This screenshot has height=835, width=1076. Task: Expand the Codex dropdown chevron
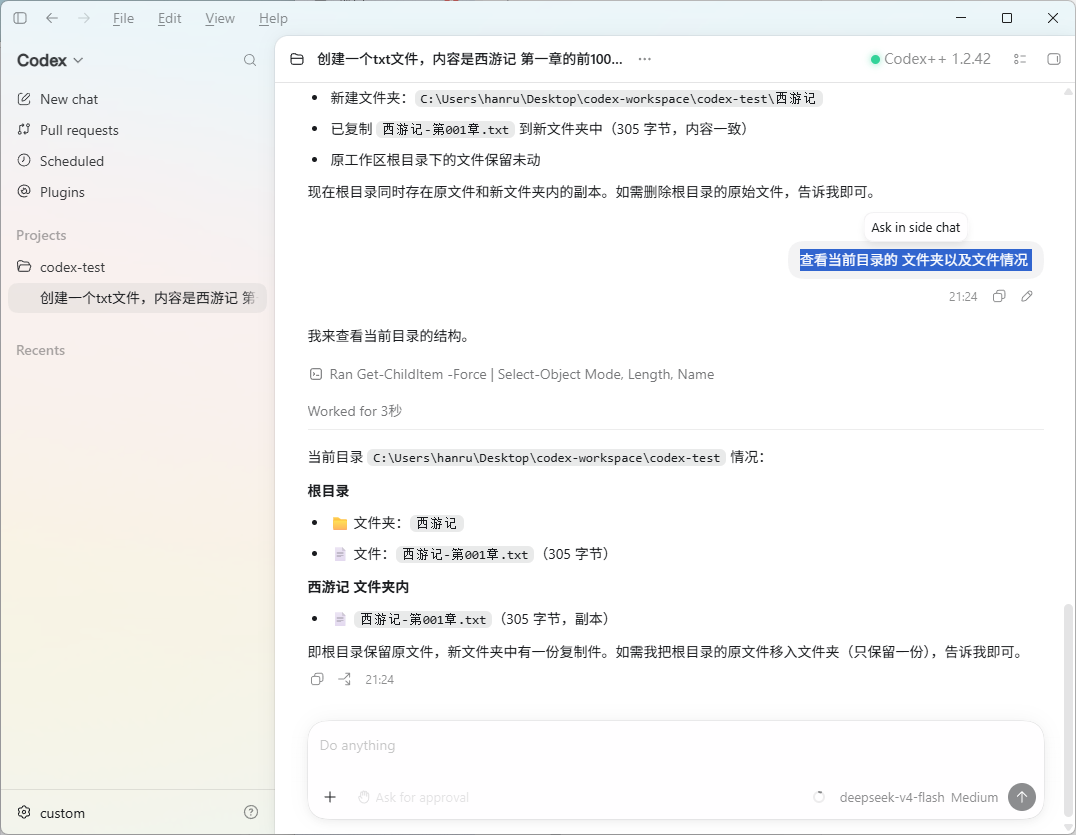[78, 60]
